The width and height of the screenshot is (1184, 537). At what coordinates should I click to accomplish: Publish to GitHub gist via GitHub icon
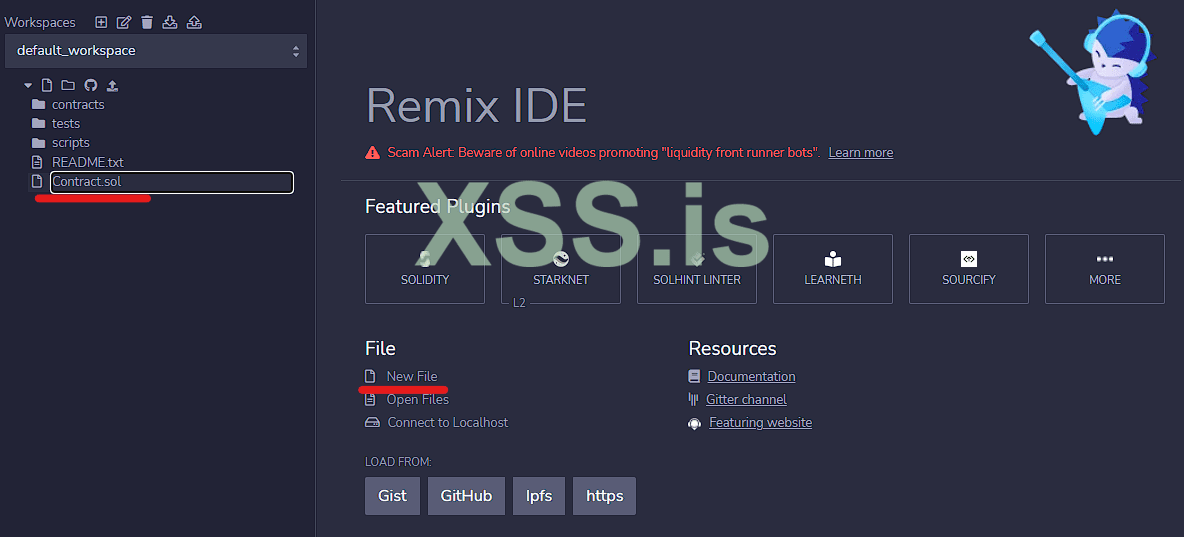(91, 85)
